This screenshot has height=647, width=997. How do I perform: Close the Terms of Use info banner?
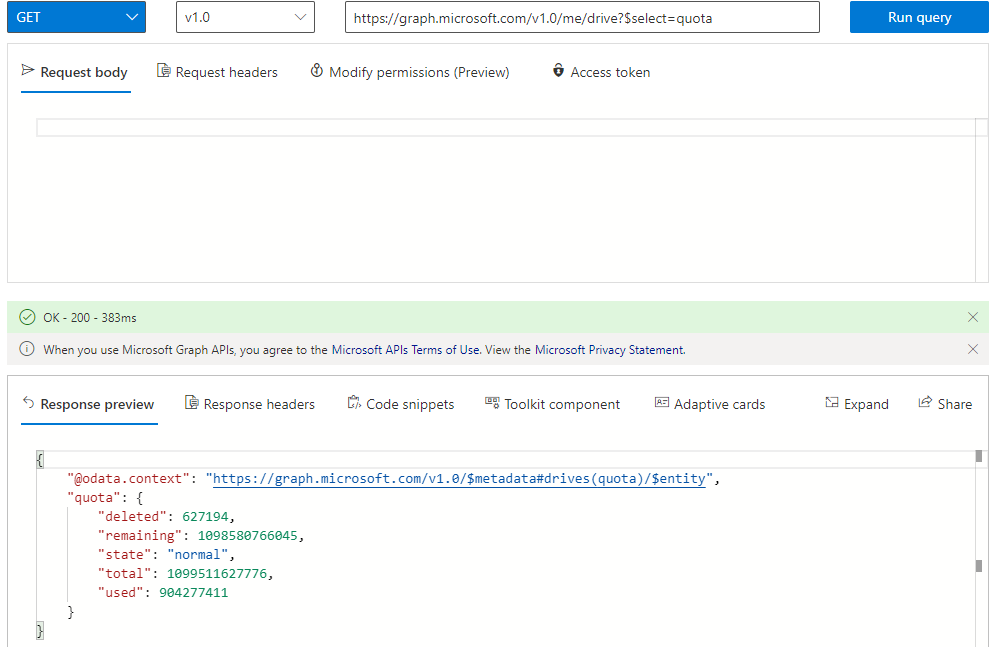coord(973,349)
